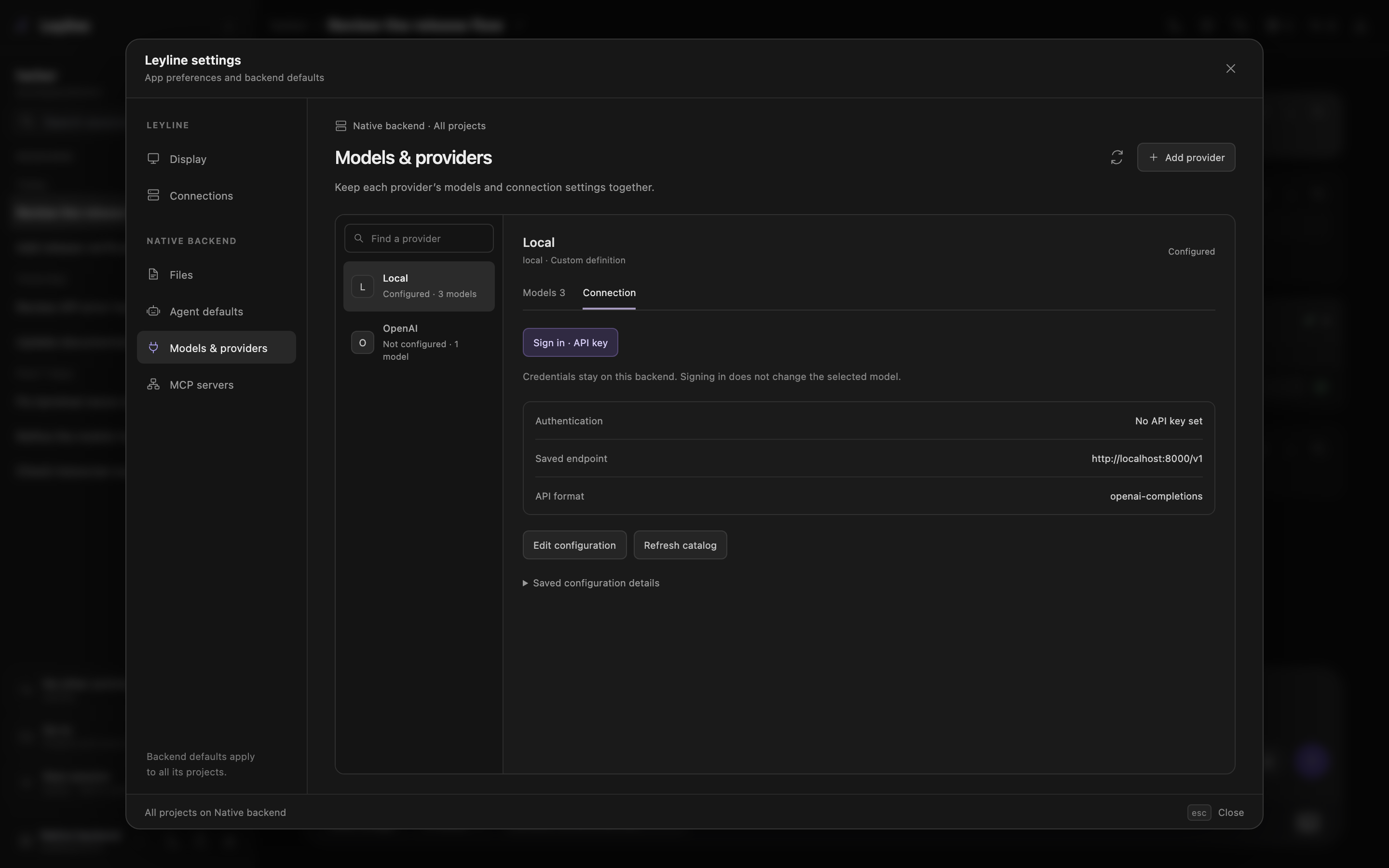Click Sign in · API key button

[x=570, y=343]
